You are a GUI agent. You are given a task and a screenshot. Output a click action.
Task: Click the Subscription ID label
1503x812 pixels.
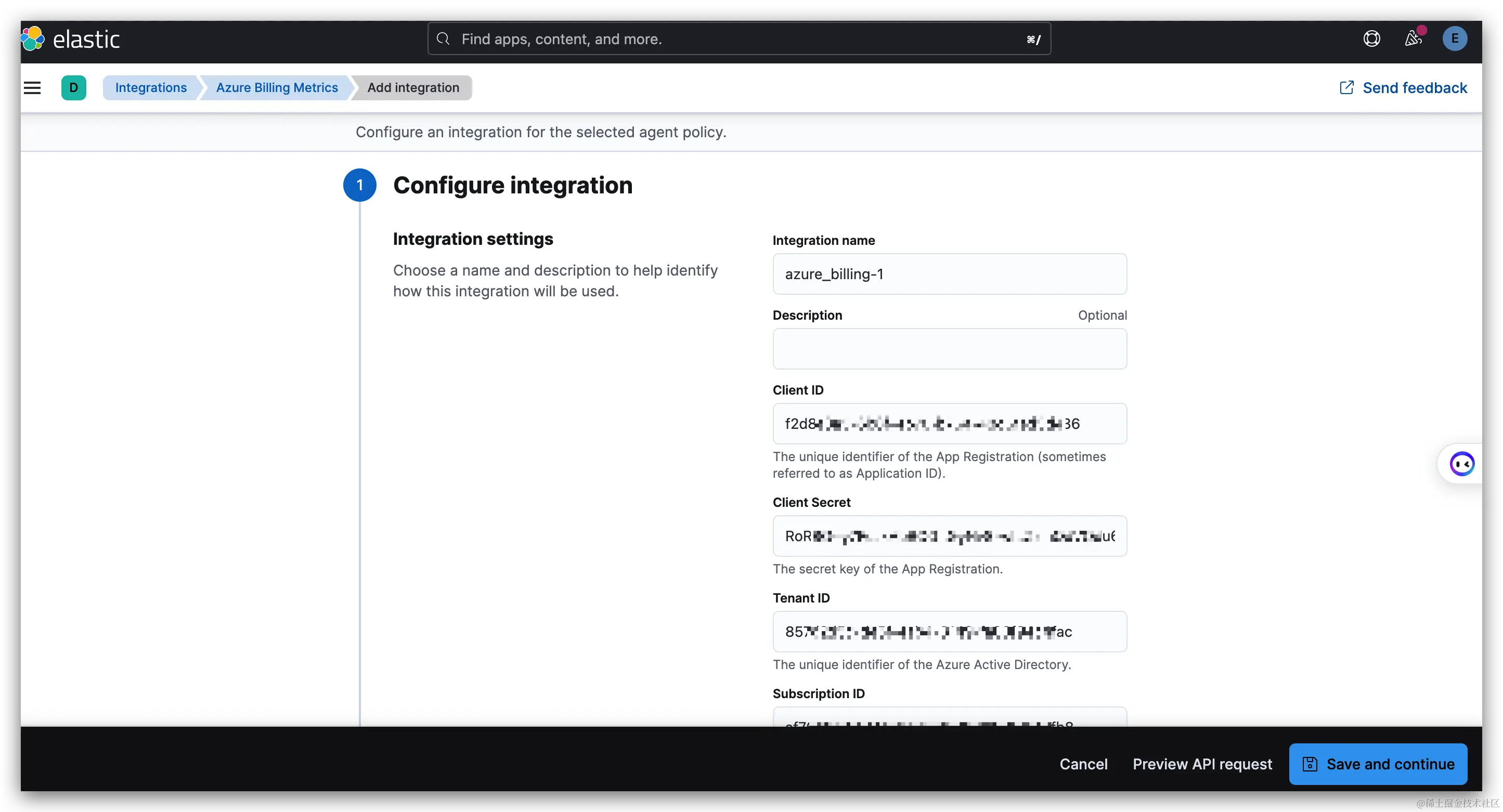(x=819, y=693)
